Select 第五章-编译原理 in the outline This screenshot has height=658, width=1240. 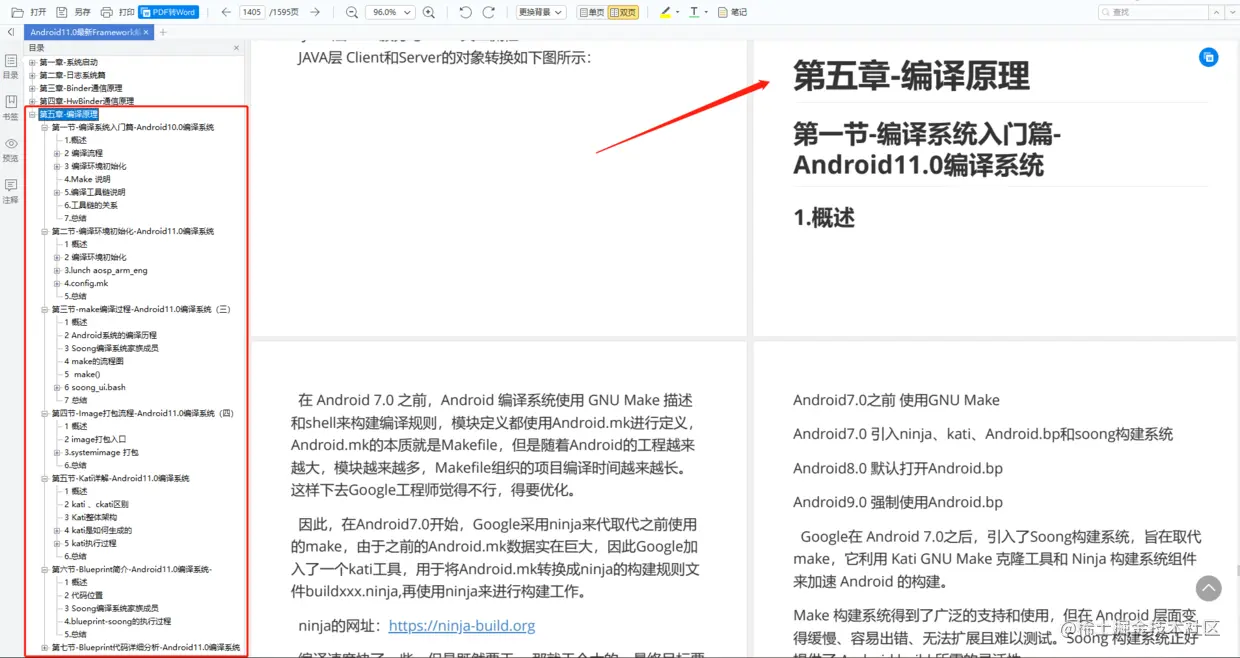pos(69,114)
